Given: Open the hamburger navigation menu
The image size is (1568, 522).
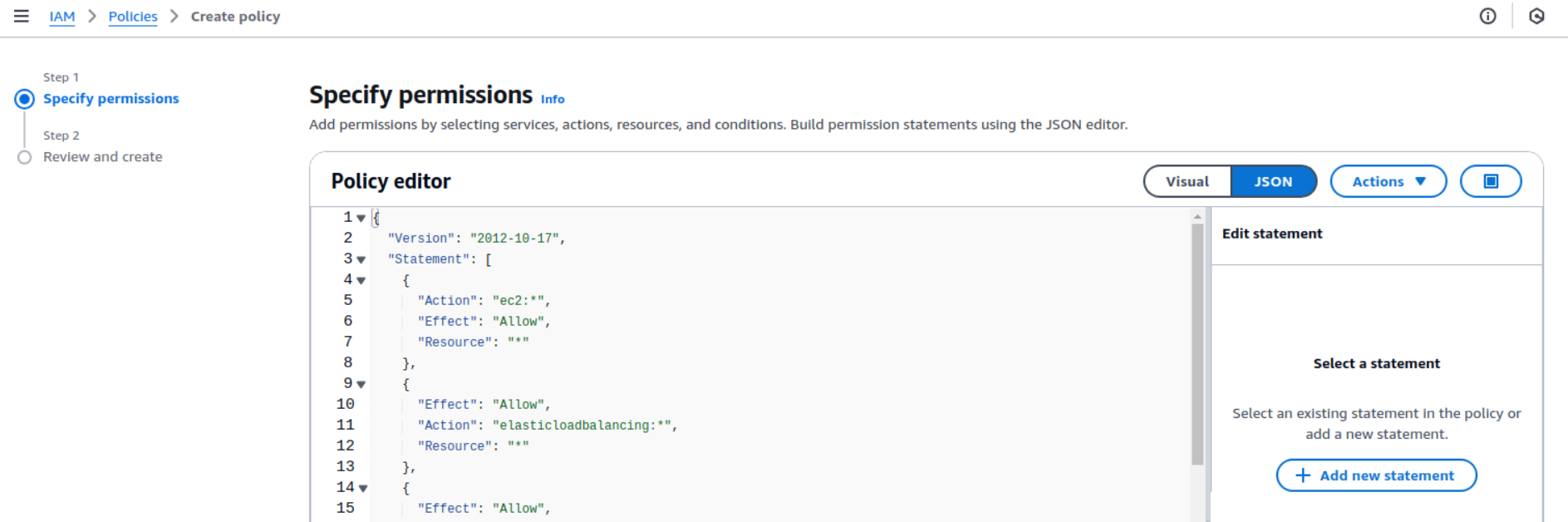Looking at the screenshot, I should click(22, 17).
